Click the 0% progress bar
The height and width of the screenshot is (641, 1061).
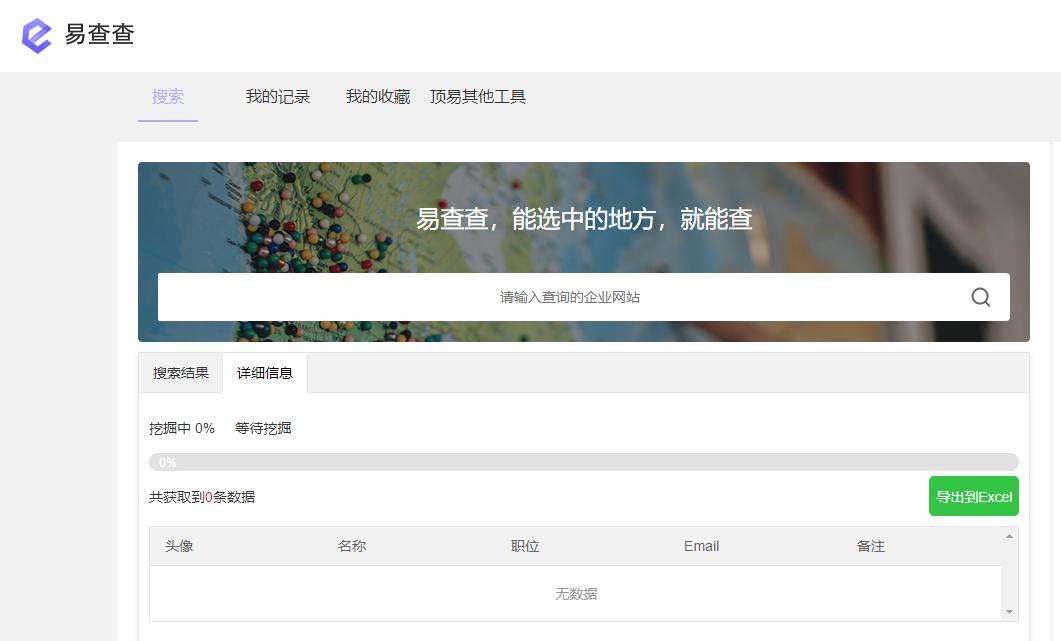click(583, 461)
